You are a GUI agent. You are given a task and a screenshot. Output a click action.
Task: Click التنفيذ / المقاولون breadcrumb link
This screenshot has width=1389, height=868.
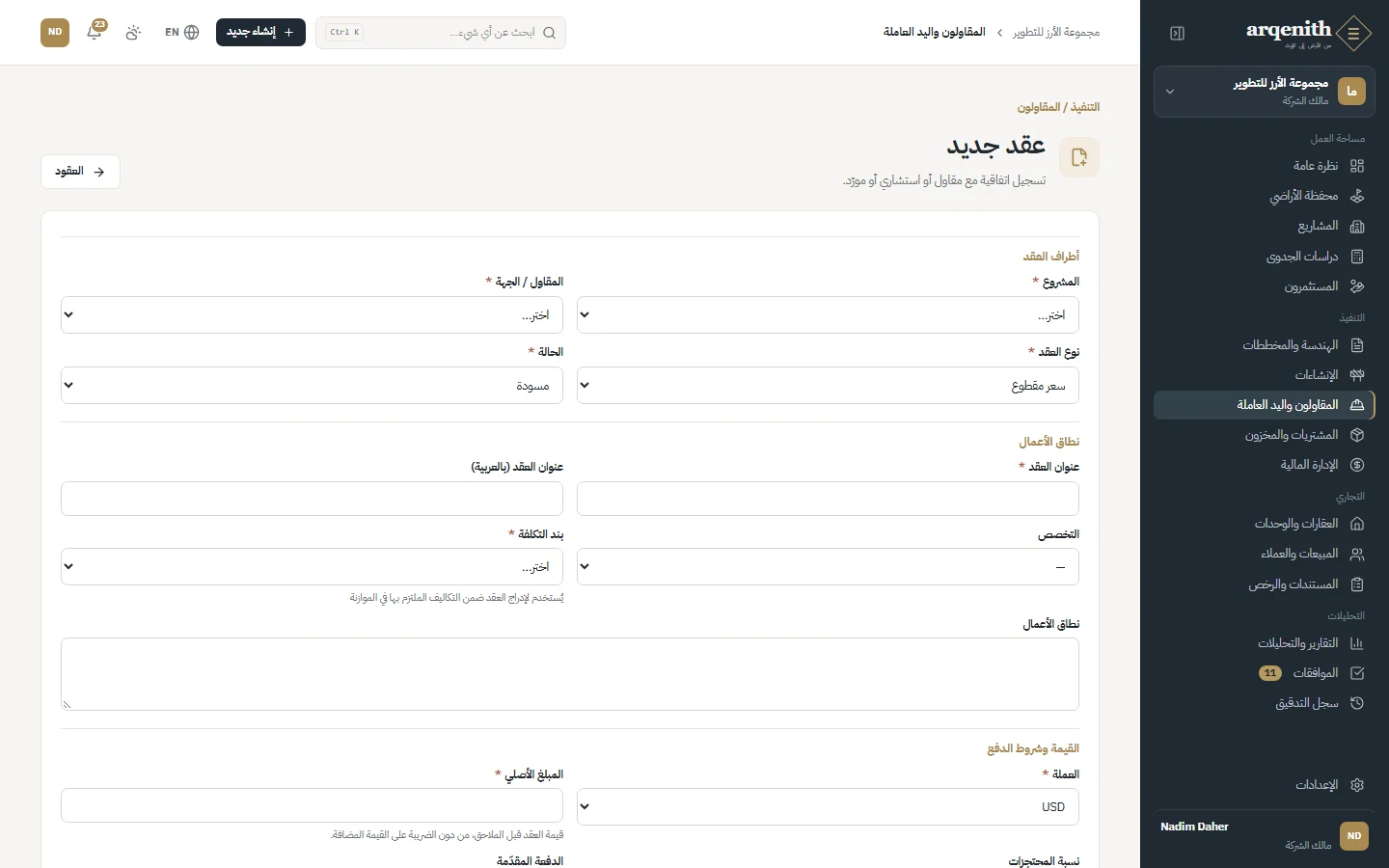click(x=1058, y=107)
